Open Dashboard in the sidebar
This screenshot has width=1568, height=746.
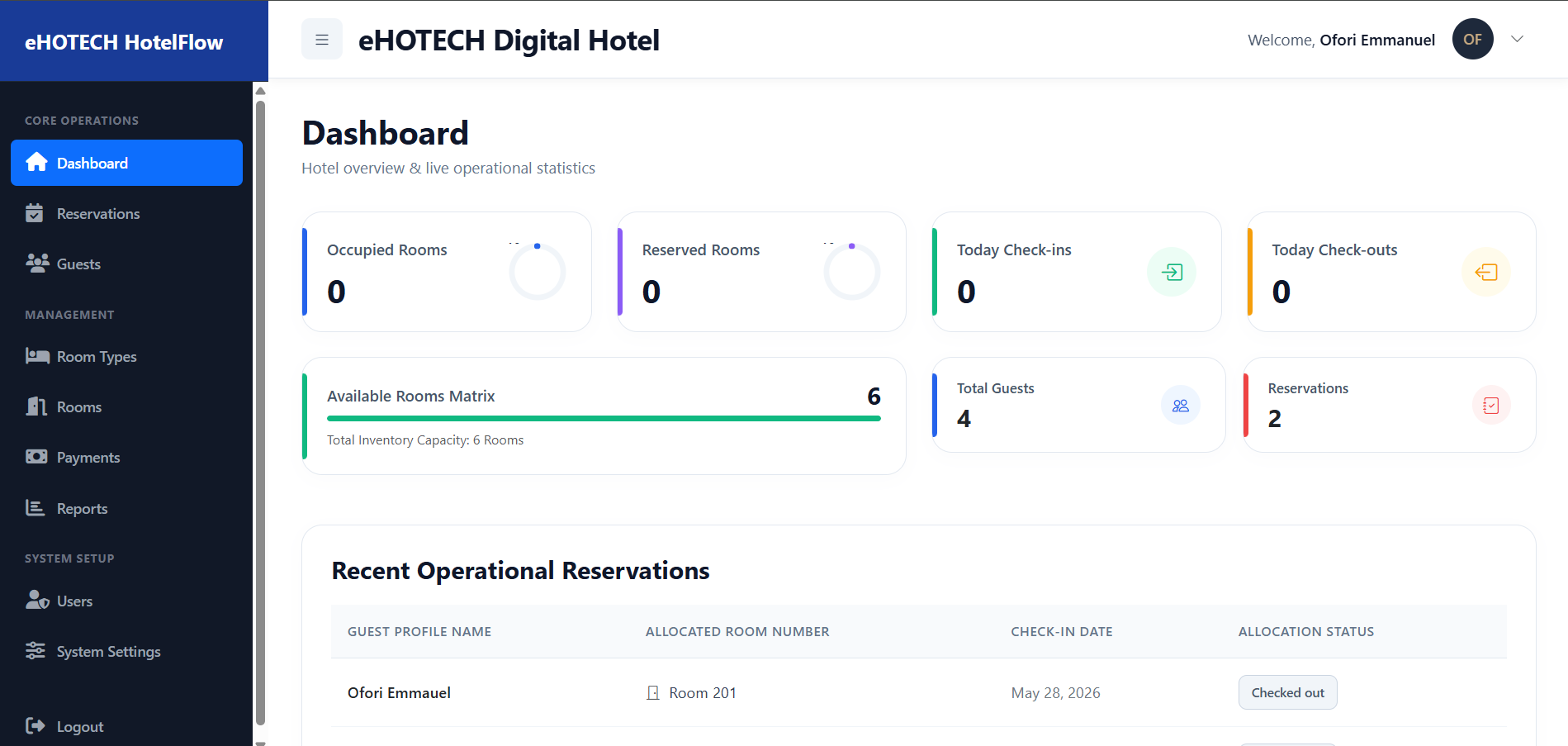pyautogui.click(x=126, y=163)
